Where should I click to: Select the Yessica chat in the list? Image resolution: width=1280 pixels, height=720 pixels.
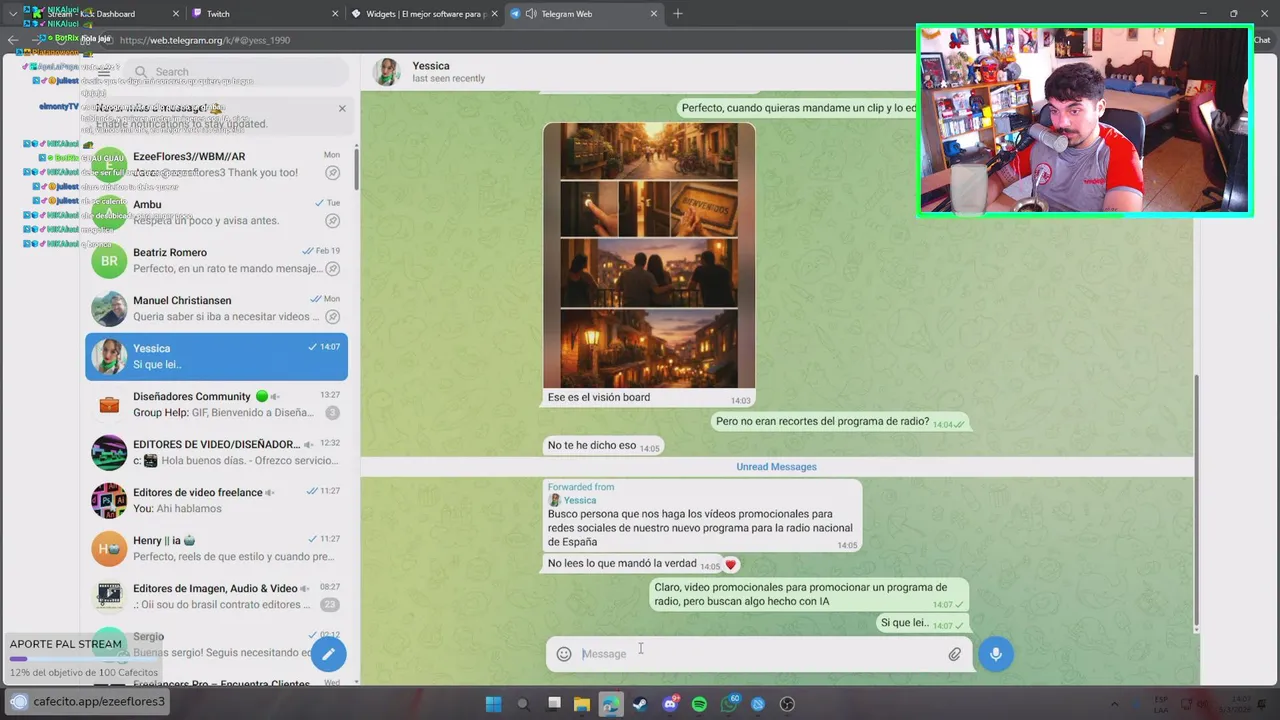click(216, 357)
